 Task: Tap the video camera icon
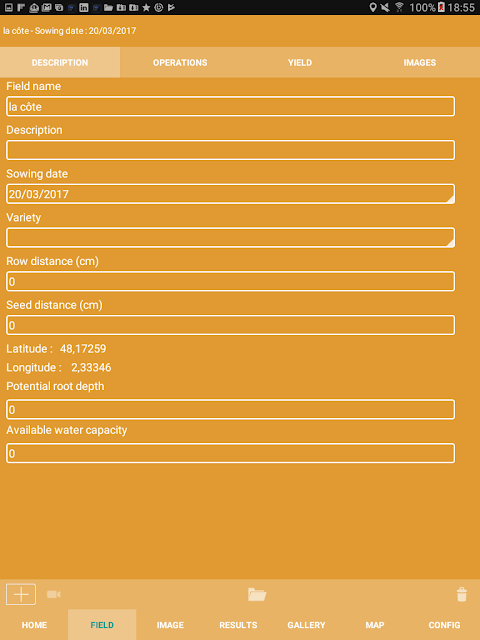pyautogui.click(x=53, y=594)
